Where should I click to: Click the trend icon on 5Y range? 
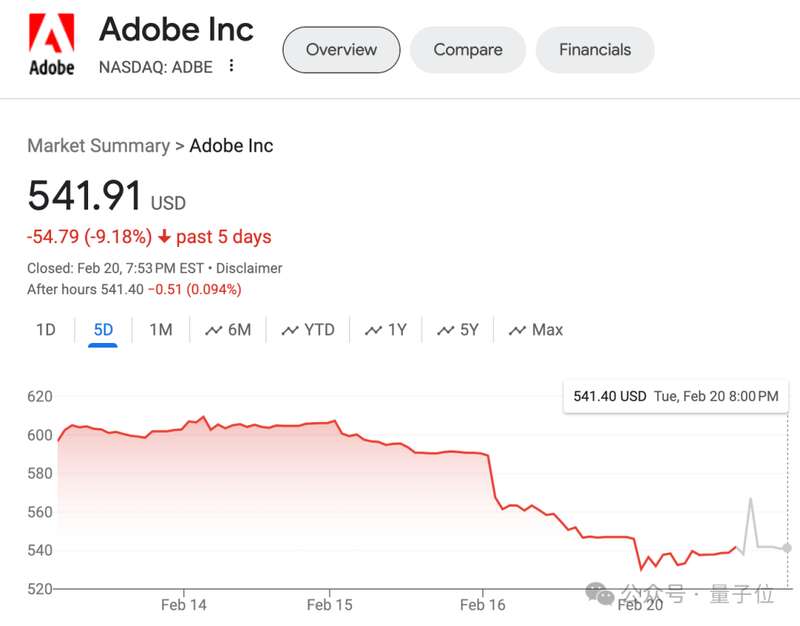click(445, 330)
